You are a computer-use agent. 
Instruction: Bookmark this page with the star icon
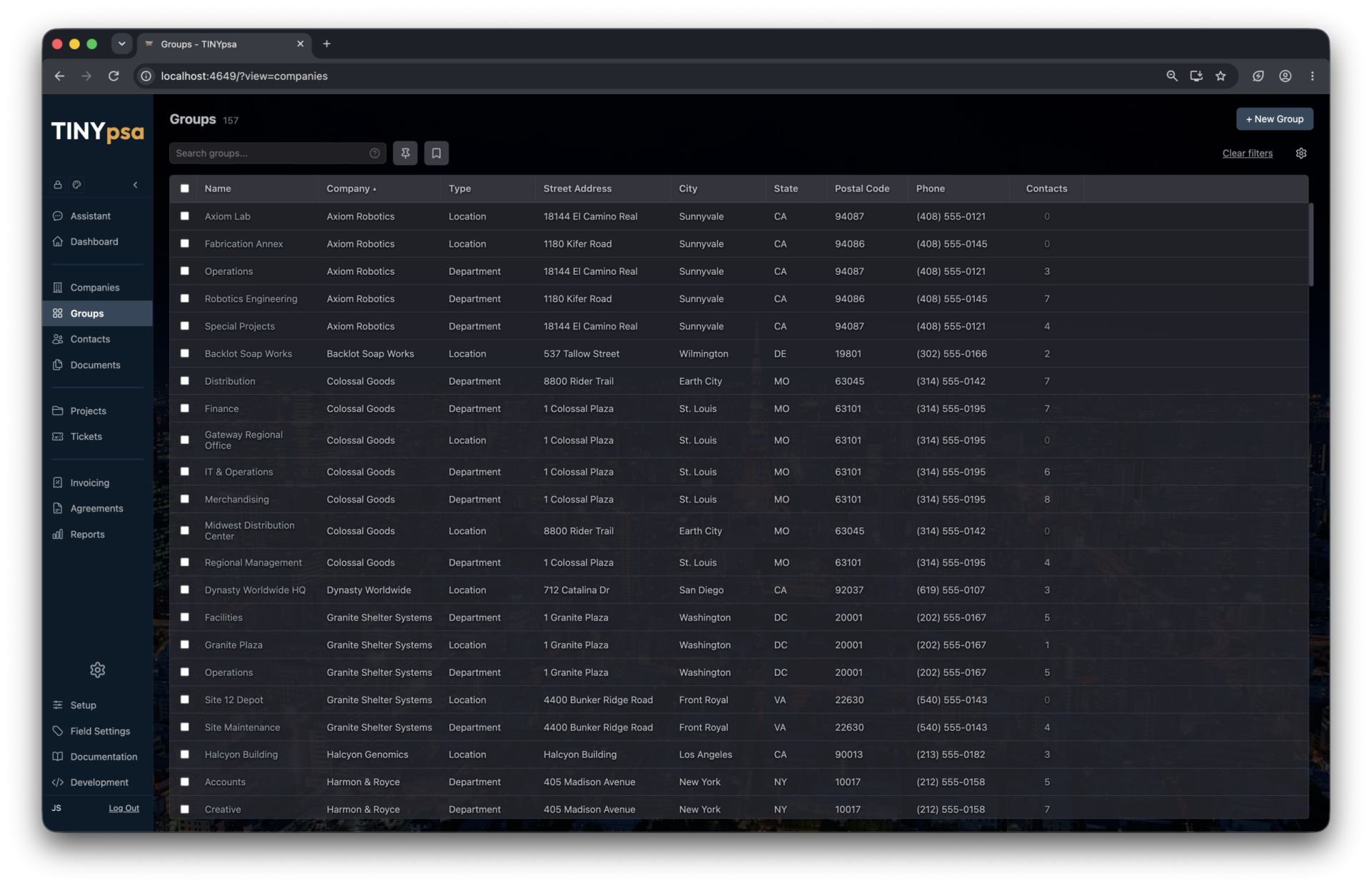[x=1221, y=76]
